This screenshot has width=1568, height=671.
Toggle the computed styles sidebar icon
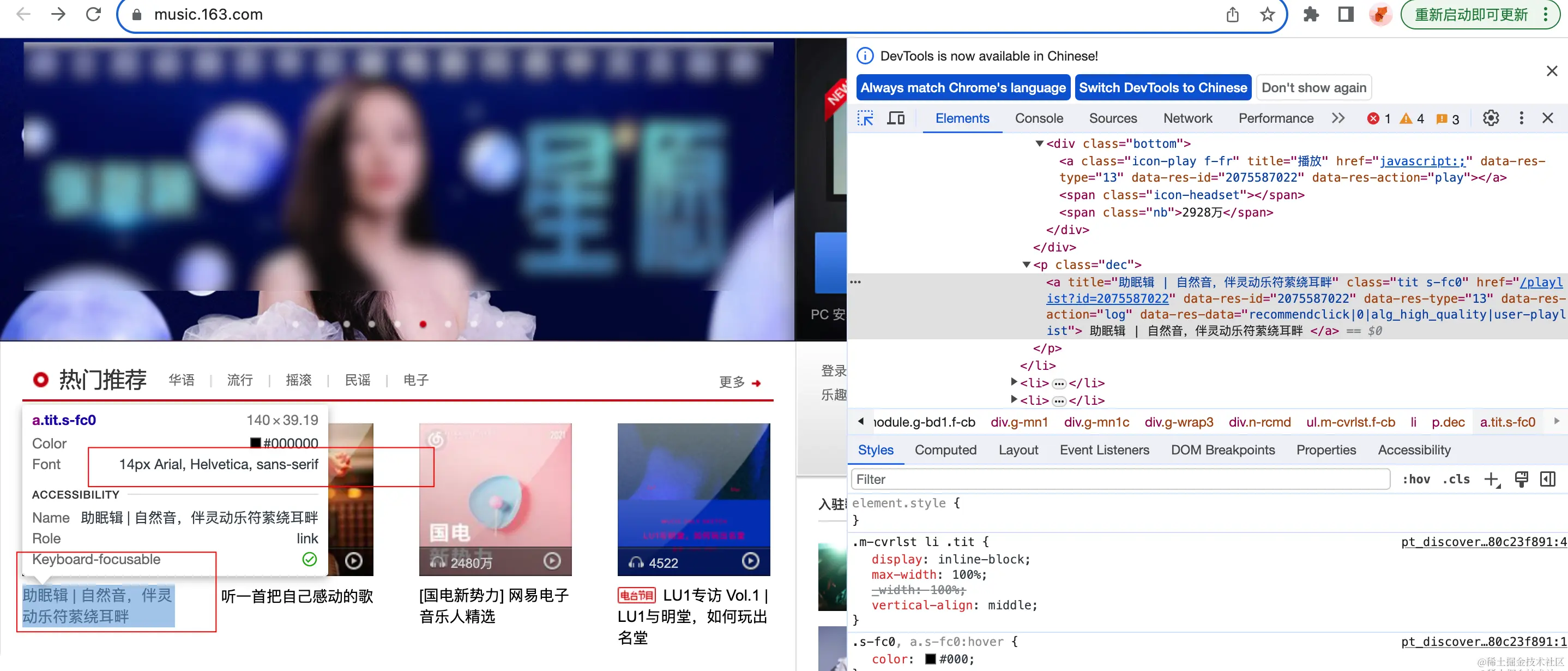[1547, 479]
